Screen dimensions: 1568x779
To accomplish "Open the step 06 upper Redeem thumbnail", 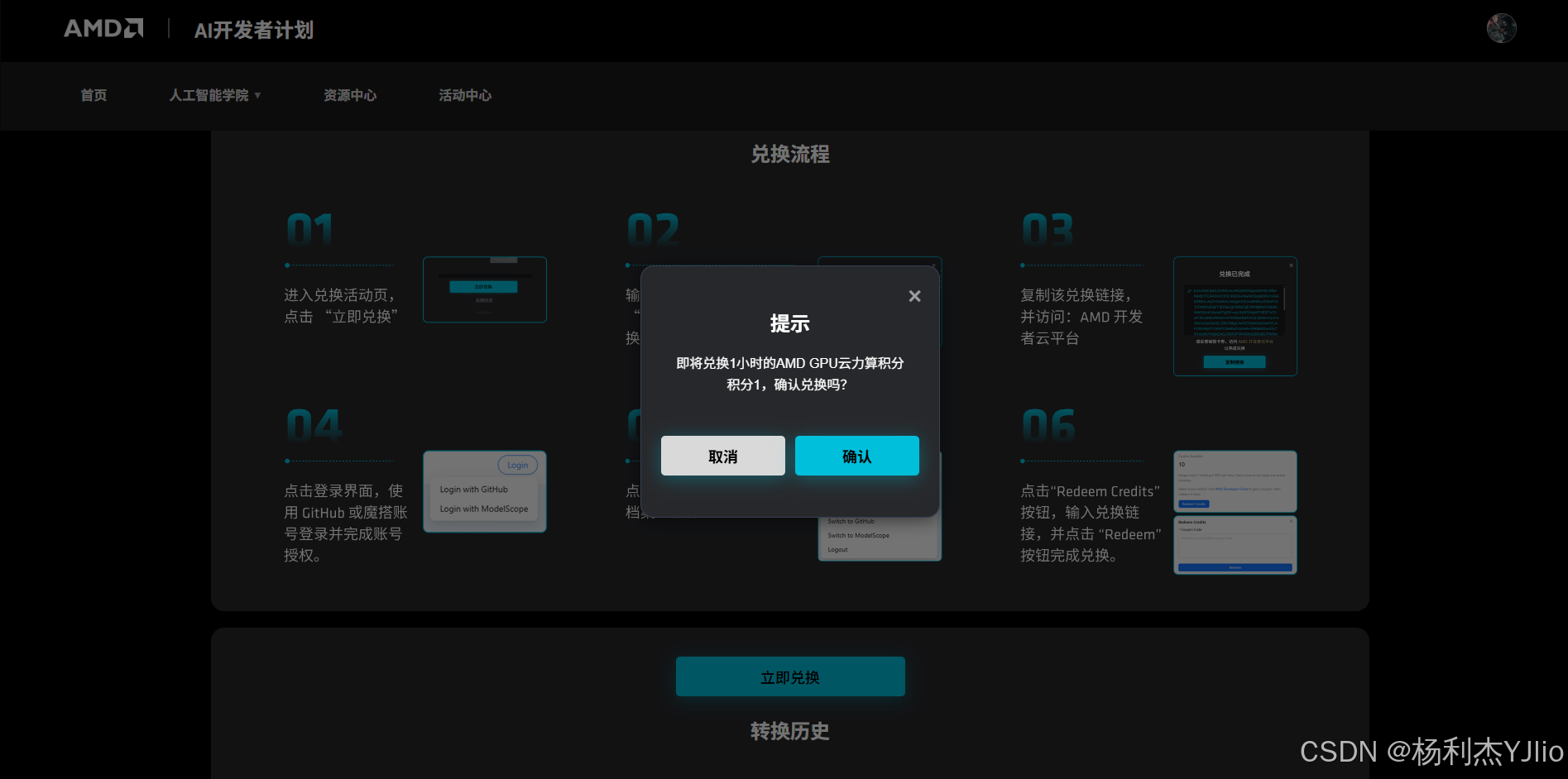I will (1235, 481).
